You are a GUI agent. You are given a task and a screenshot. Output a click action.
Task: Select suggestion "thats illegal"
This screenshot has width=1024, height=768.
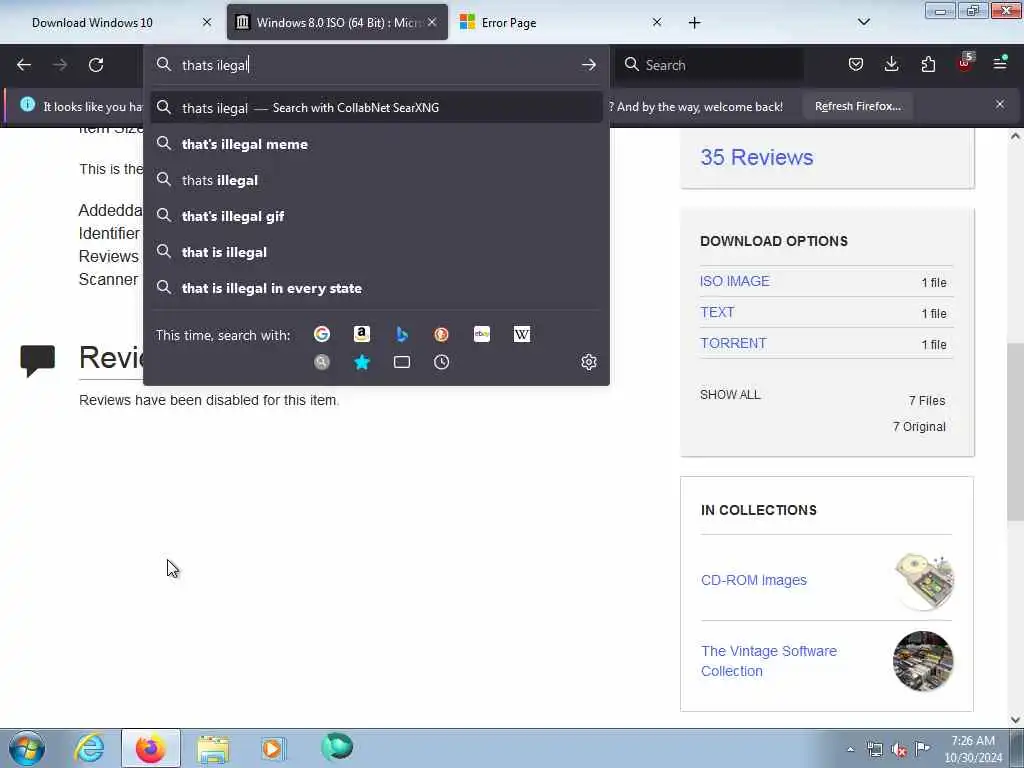376,180
